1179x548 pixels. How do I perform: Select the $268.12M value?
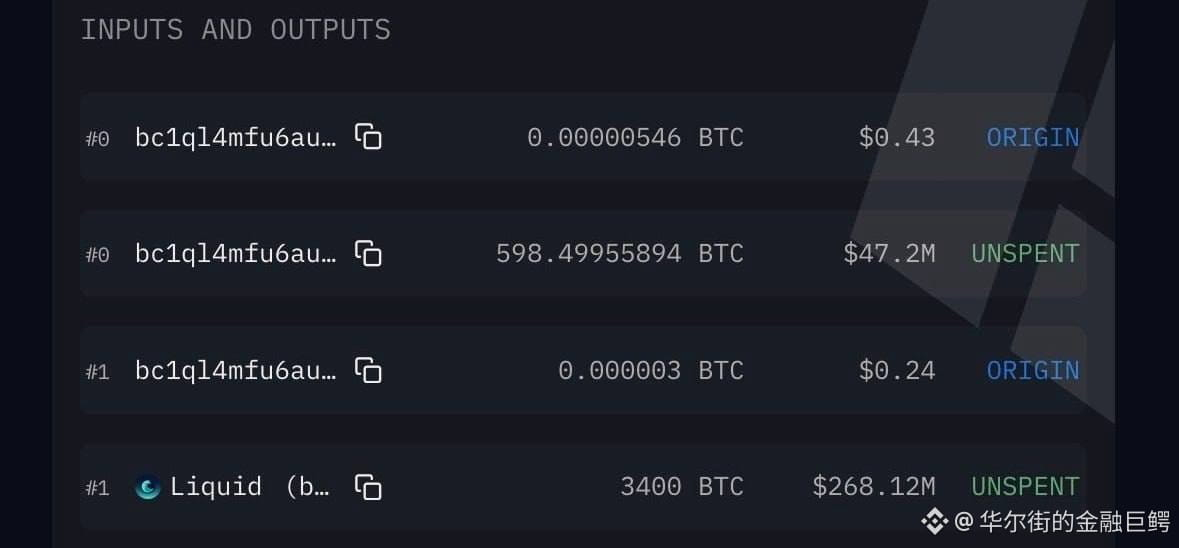(x=874, y=487)
